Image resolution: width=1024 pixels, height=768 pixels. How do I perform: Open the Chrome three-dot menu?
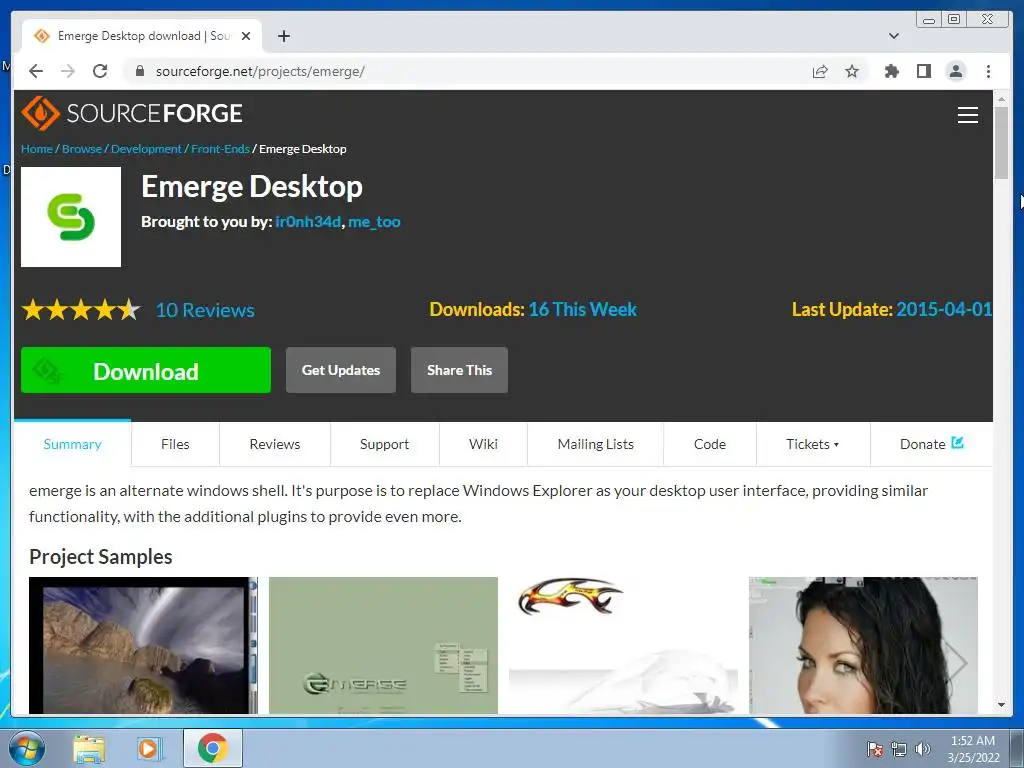coord(988,71)
